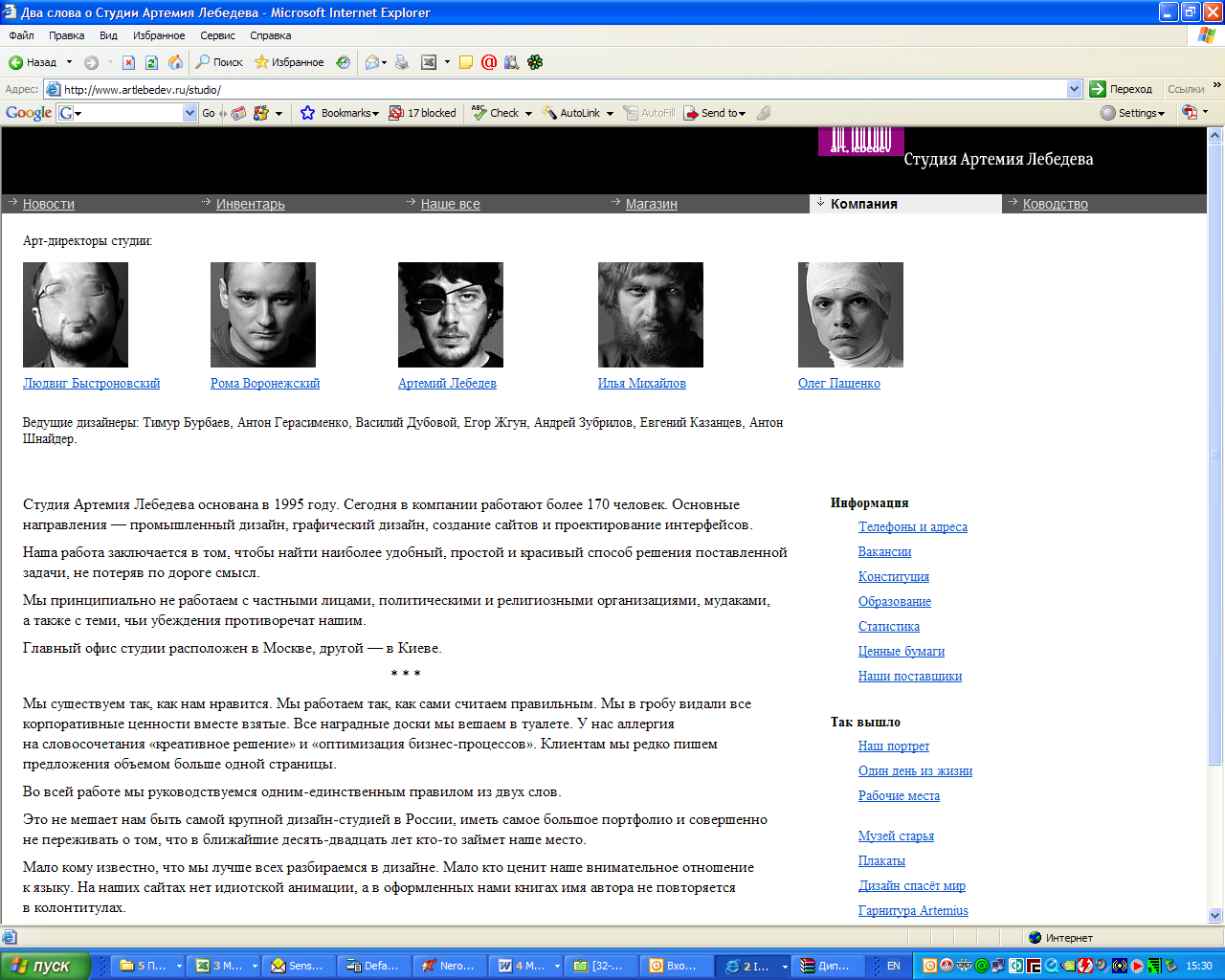Click the system tray clock 15:30

pos(1199,966)
